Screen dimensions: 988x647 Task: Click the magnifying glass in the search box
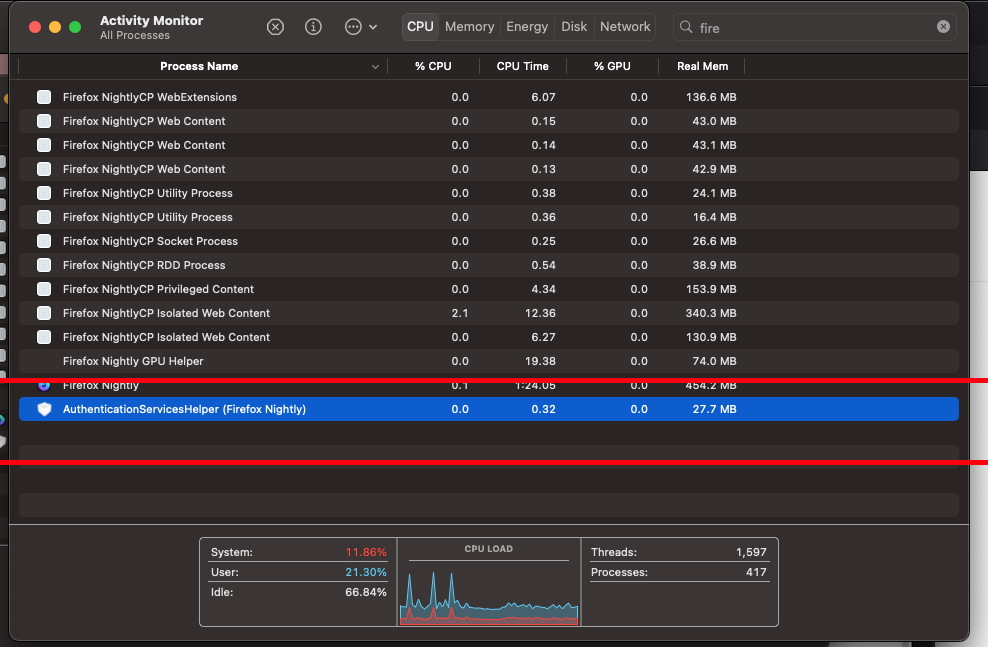(687, 28)
